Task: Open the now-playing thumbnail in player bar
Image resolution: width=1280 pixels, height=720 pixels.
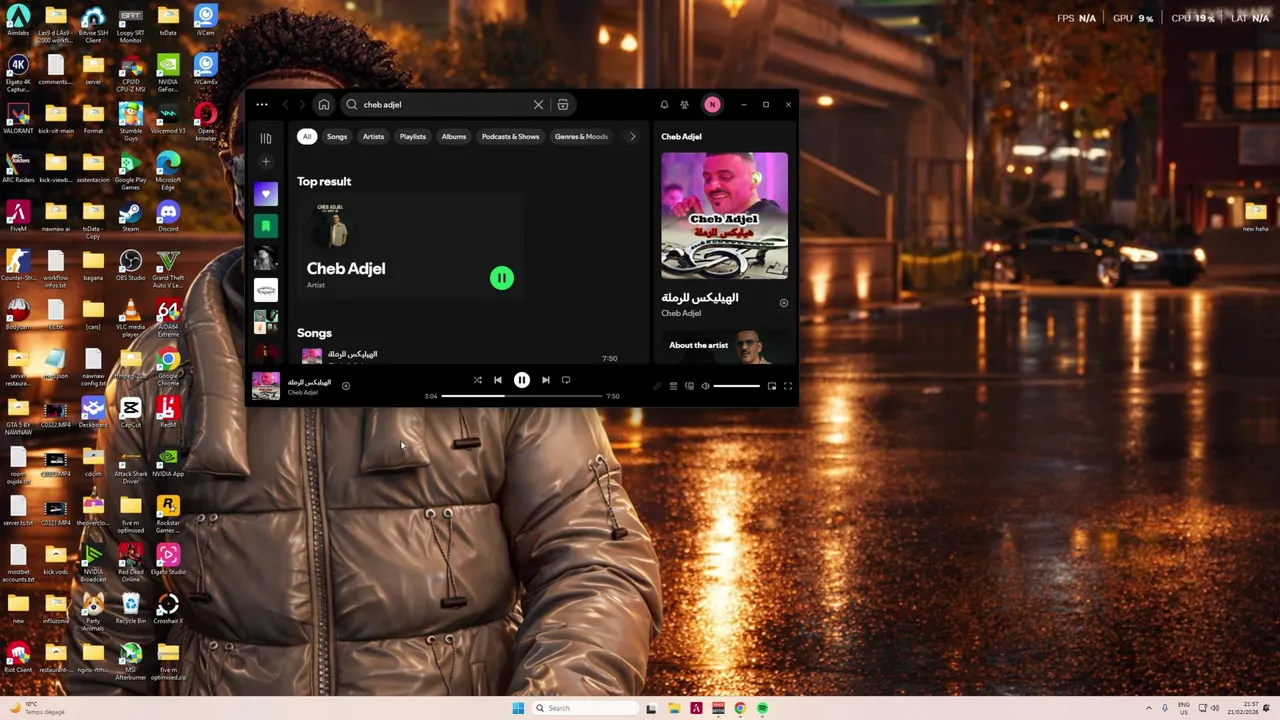Action: [266, 386]
